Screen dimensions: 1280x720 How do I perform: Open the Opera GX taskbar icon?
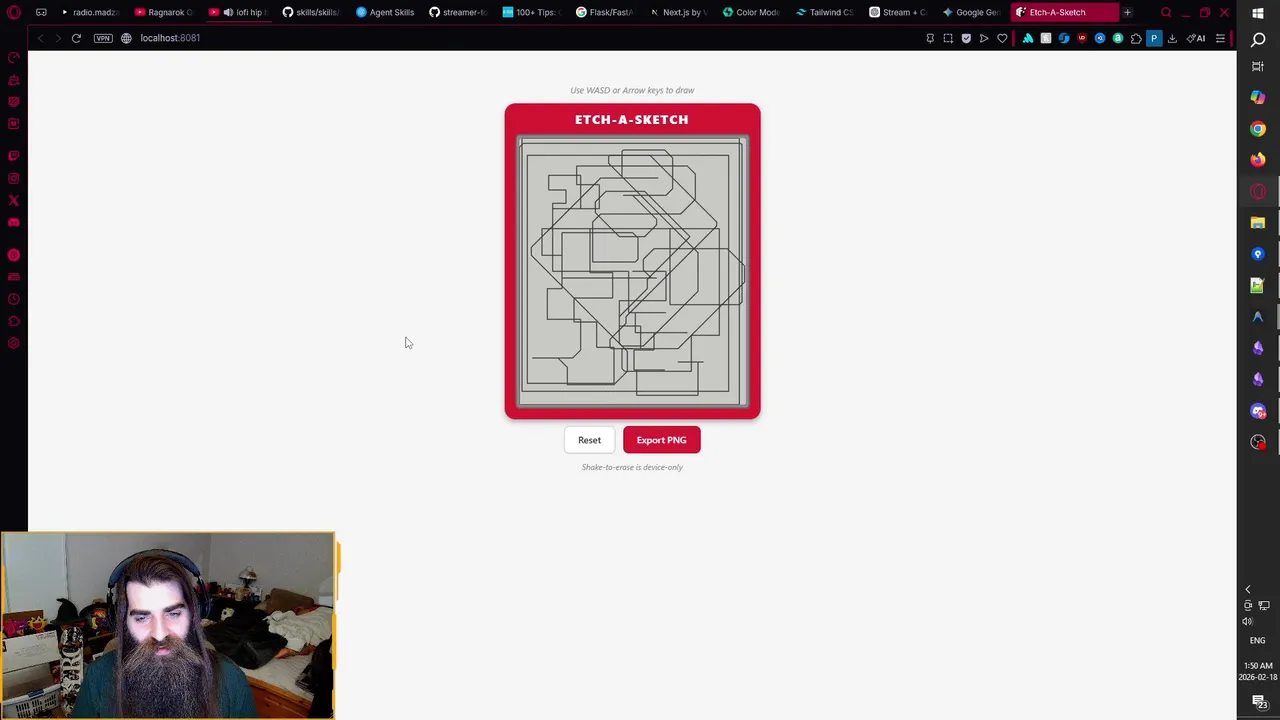click(x=1258, y=192)
